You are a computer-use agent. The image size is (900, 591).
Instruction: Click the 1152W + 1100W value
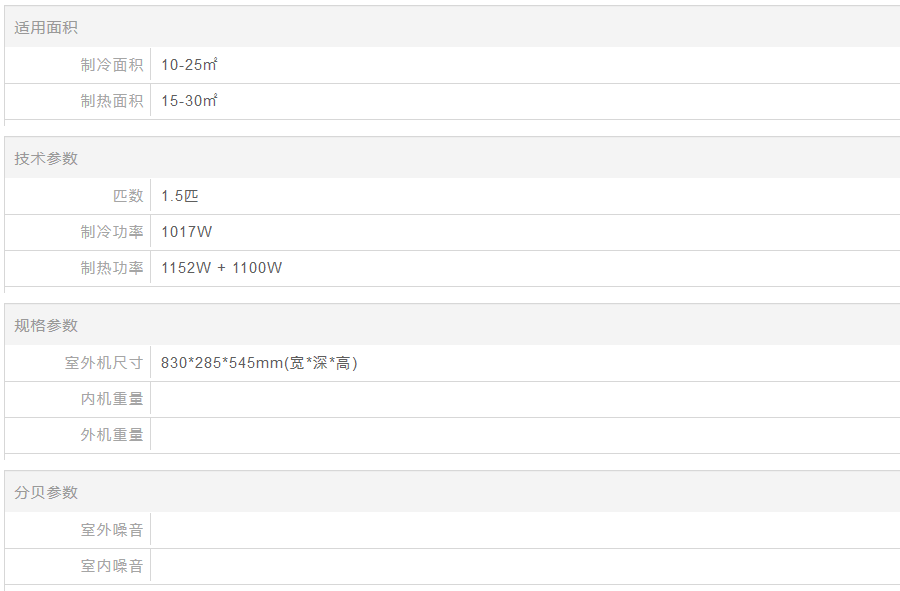pyautogui.click(x=221, y=268)
